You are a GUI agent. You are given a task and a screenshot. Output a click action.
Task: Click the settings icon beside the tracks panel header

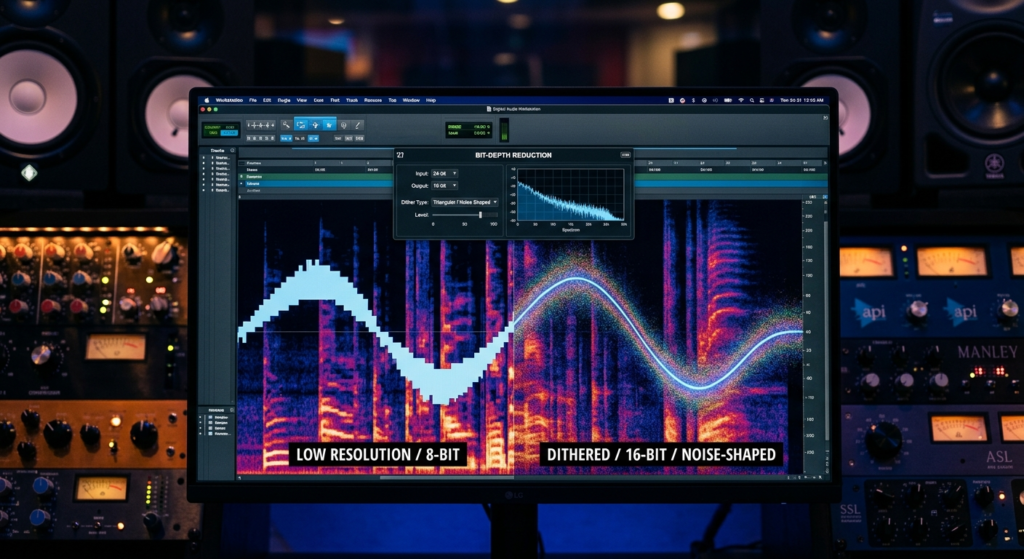(232, 150)
